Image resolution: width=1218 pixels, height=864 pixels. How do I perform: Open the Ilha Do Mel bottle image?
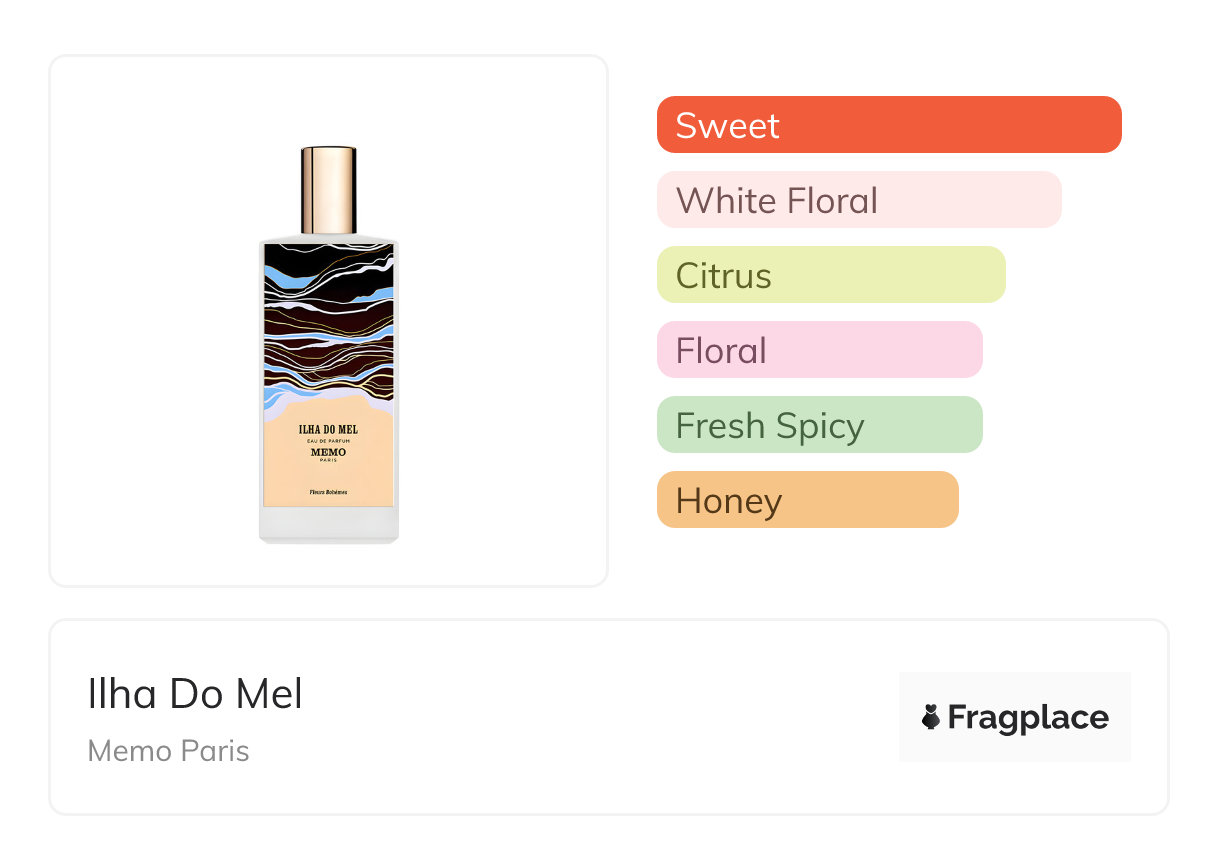[329, 345]
